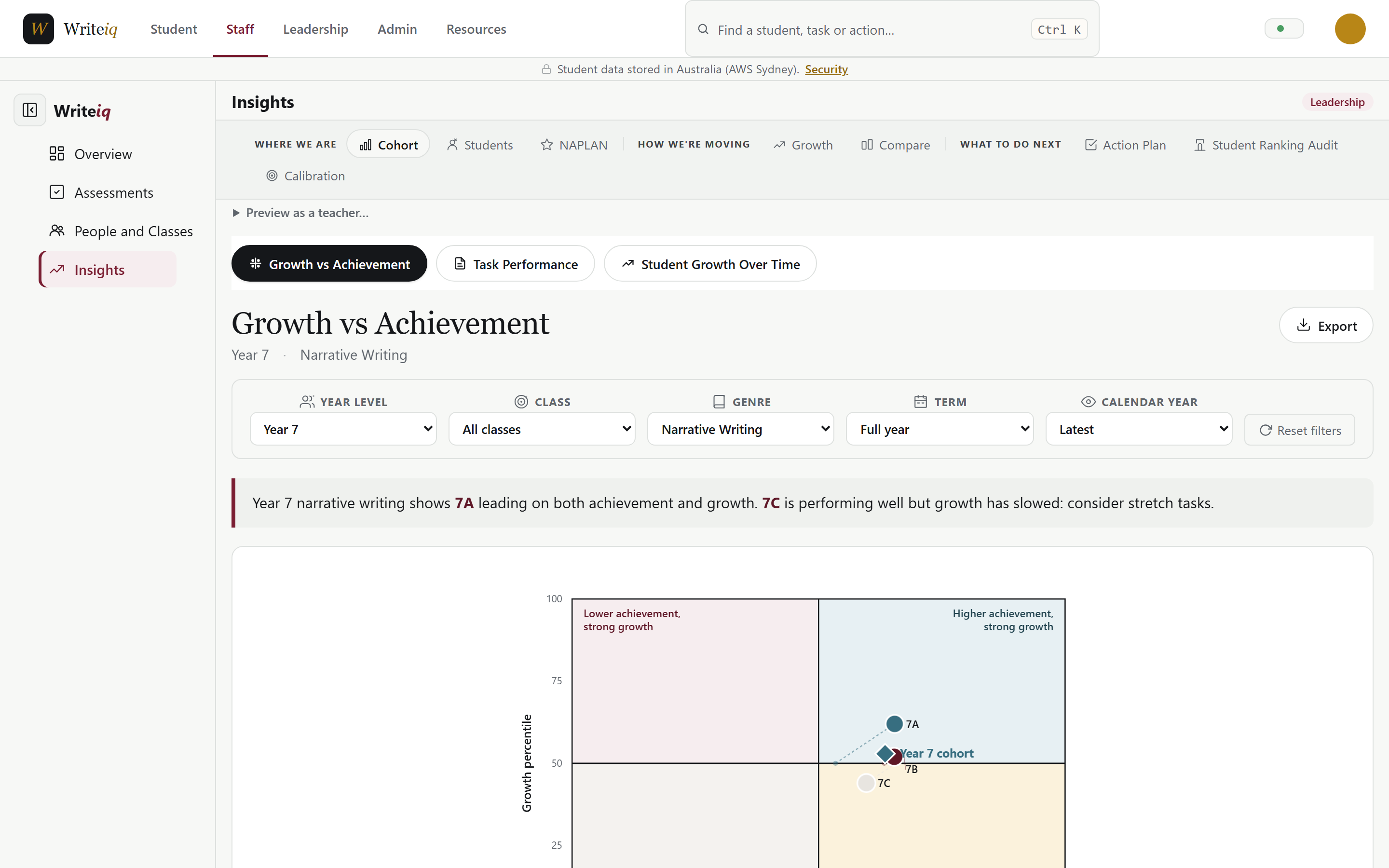
Task: Click the 'Lower achievement, strong growth' label
Action: coord(632,620)
